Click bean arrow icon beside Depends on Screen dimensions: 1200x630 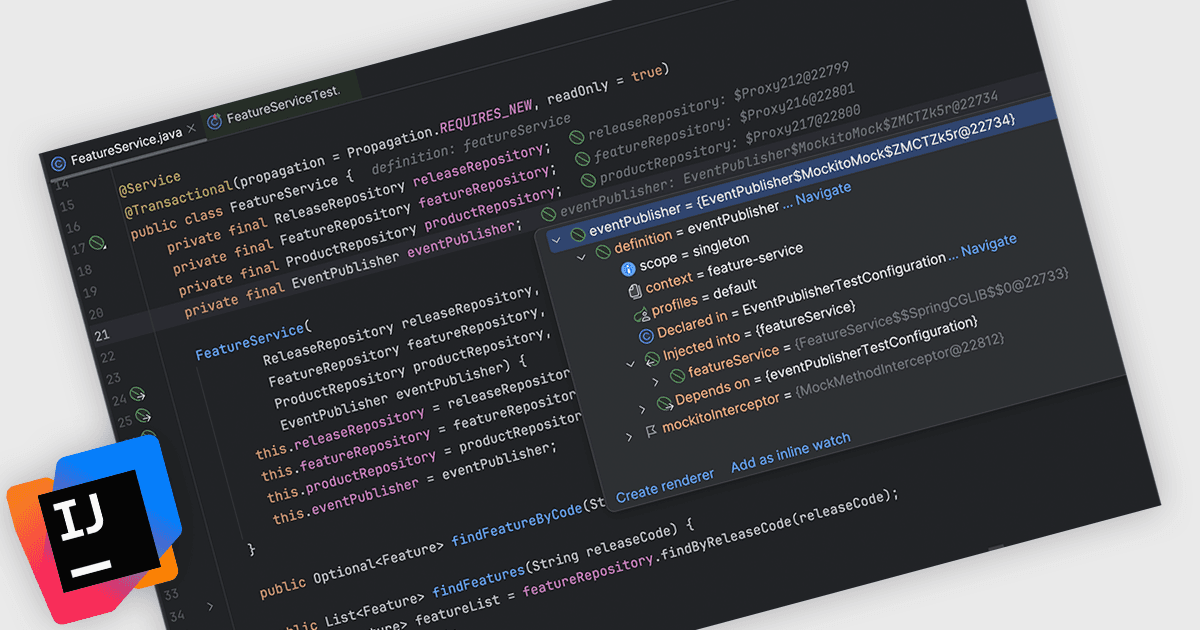click(x=664, y=403)
